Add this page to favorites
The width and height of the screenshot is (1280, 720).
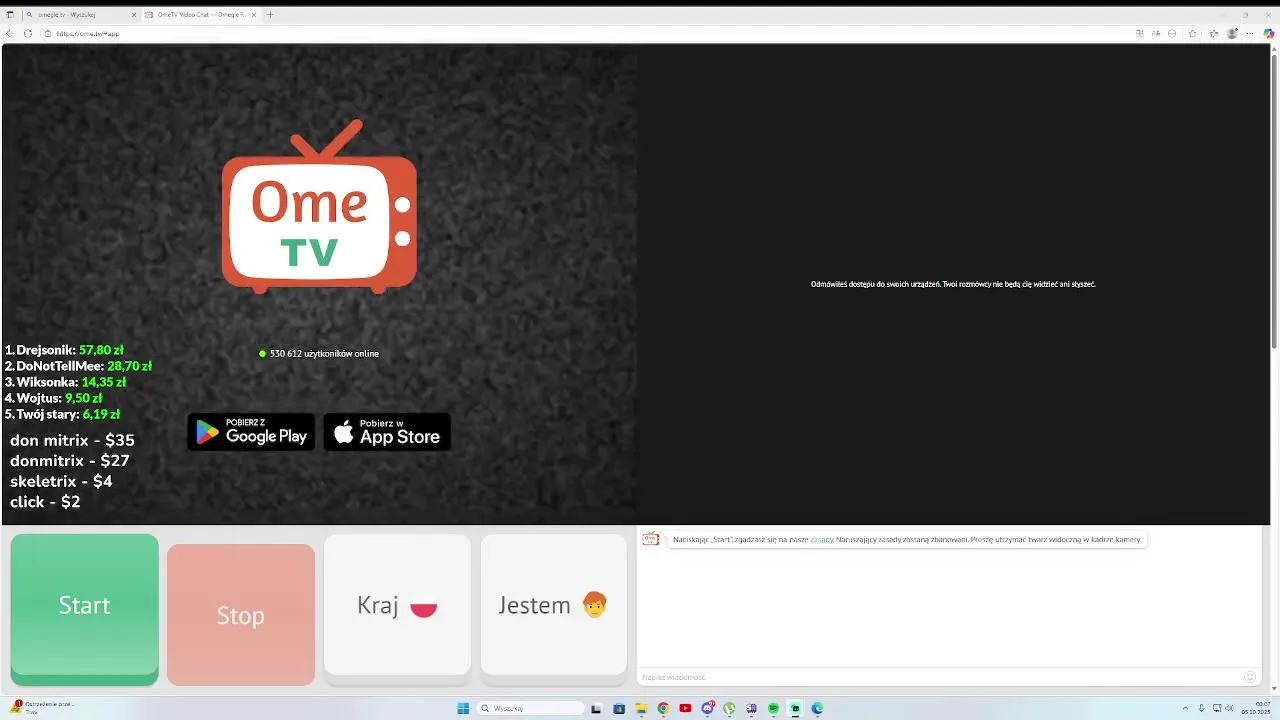click(1192, 33)
